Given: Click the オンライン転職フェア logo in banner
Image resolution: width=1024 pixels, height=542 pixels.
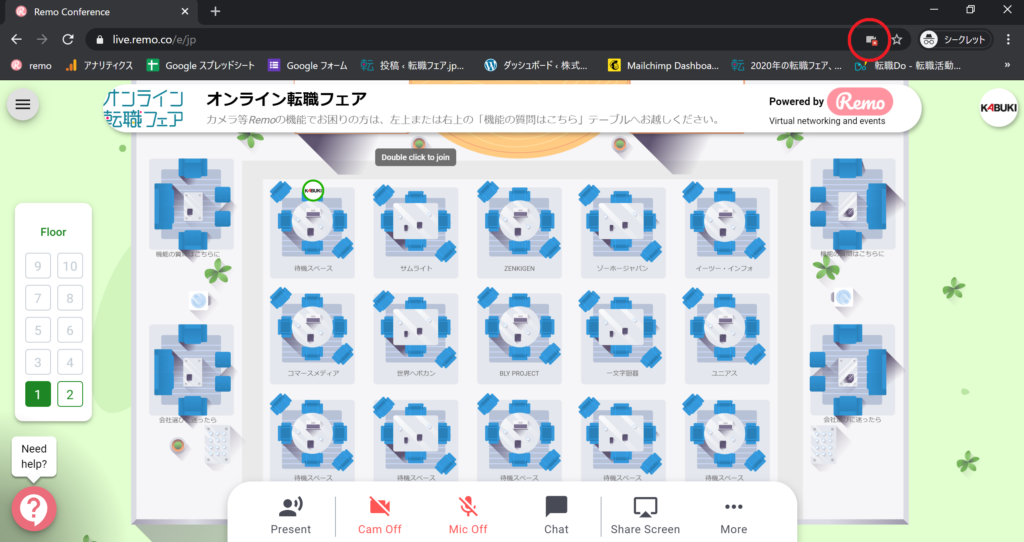Looking at the screenshot, I should click(144, 108).
